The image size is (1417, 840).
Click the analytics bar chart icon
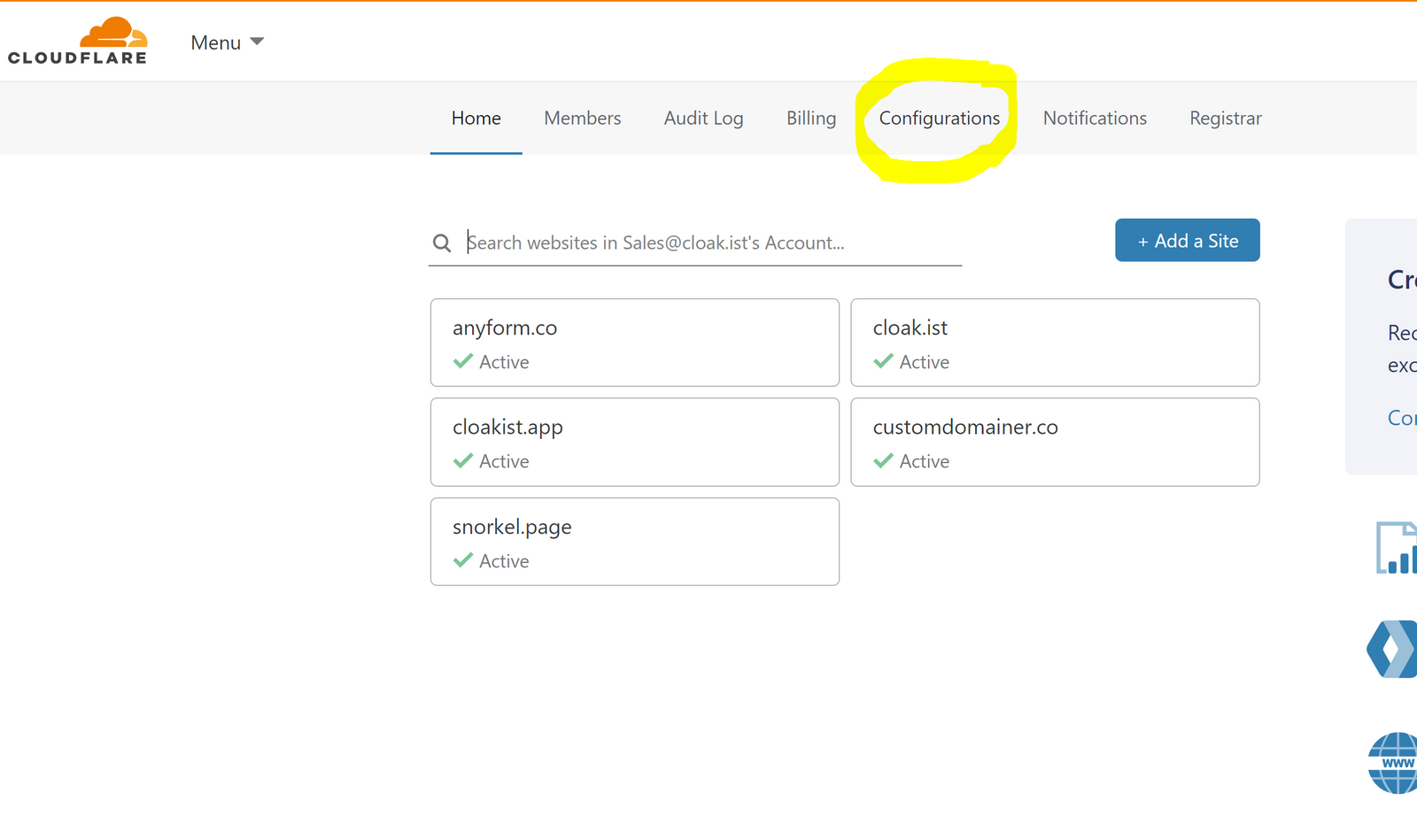coord(1396,548)
